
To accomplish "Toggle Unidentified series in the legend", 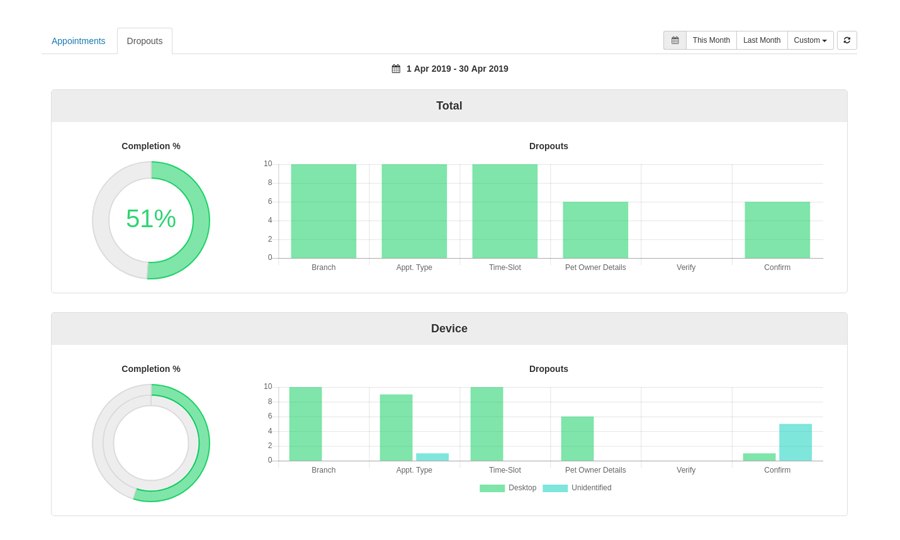I will pyautogui.click(x=591, y=488).
